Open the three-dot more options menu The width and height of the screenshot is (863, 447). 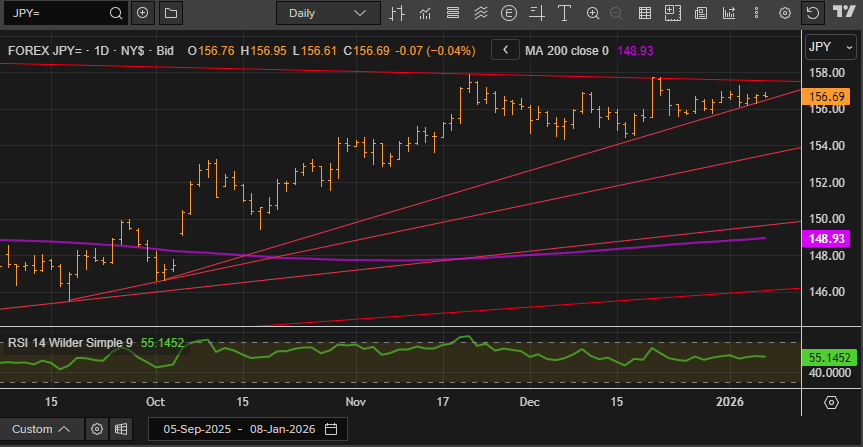coord(757,13)
